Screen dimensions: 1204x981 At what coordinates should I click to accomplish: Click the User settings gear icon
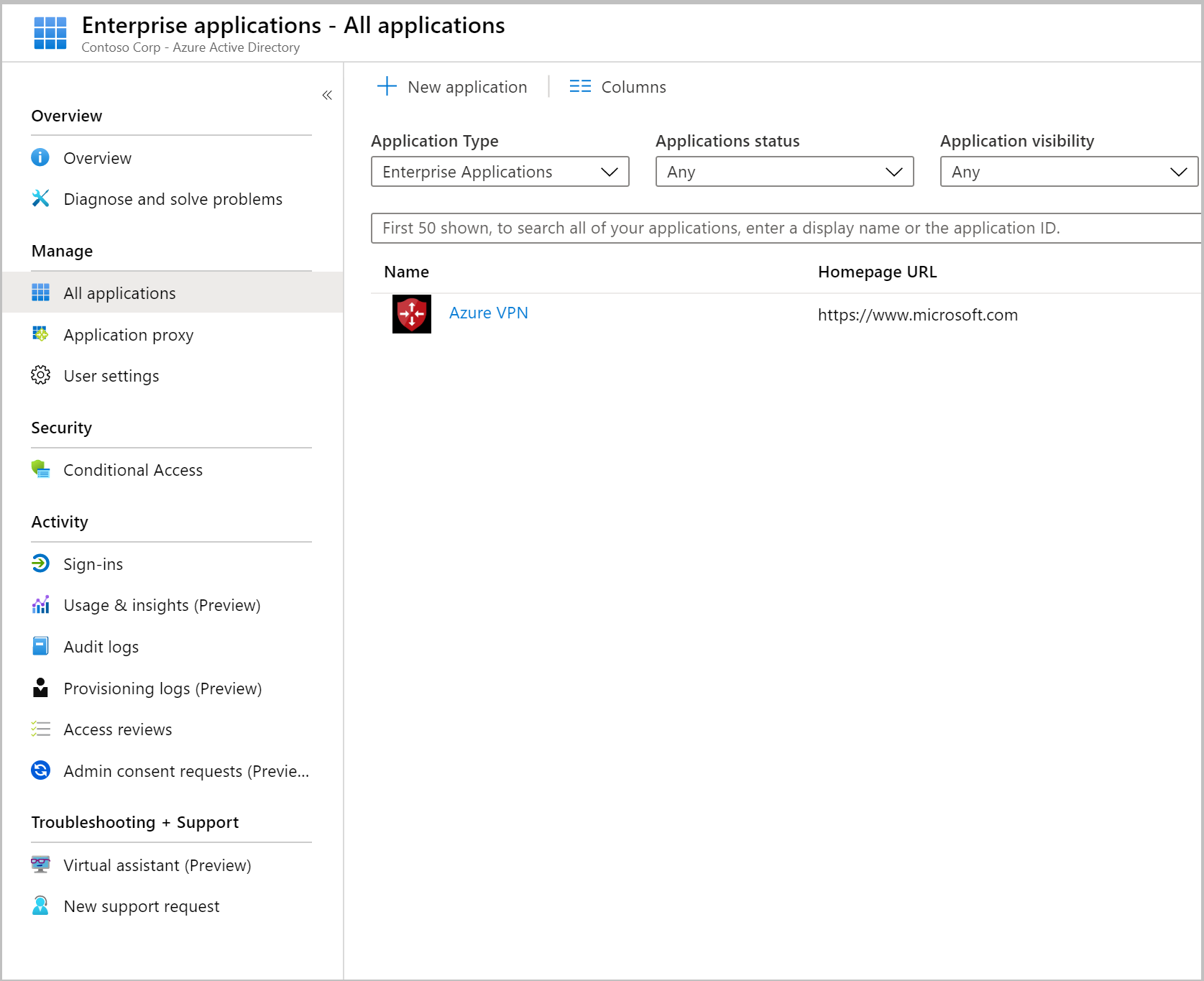pyautogui.click(x=40, y=375)
